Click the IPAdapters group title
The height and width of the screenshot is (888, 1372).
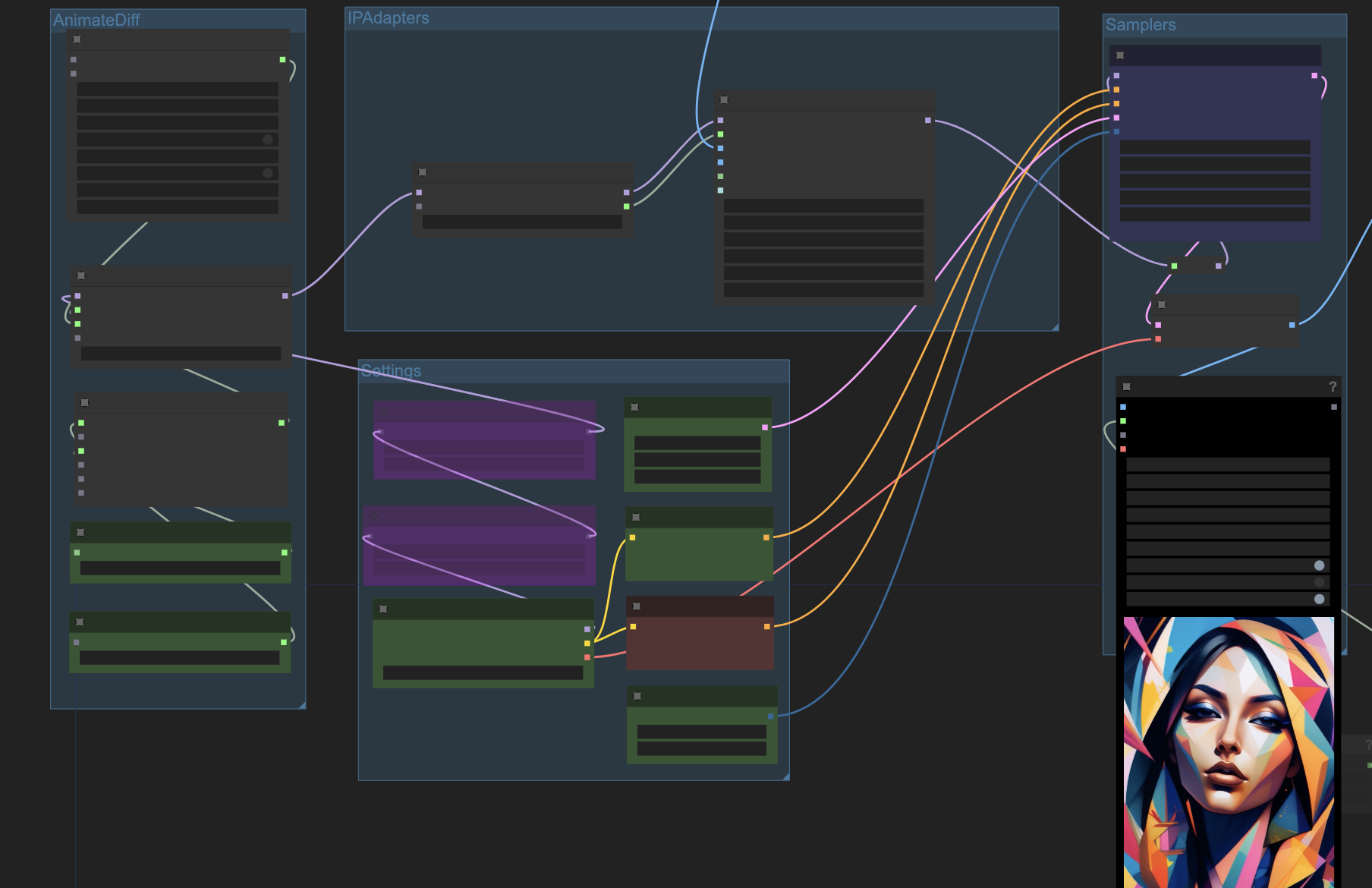pyautogui.click(x=388, y=18)
